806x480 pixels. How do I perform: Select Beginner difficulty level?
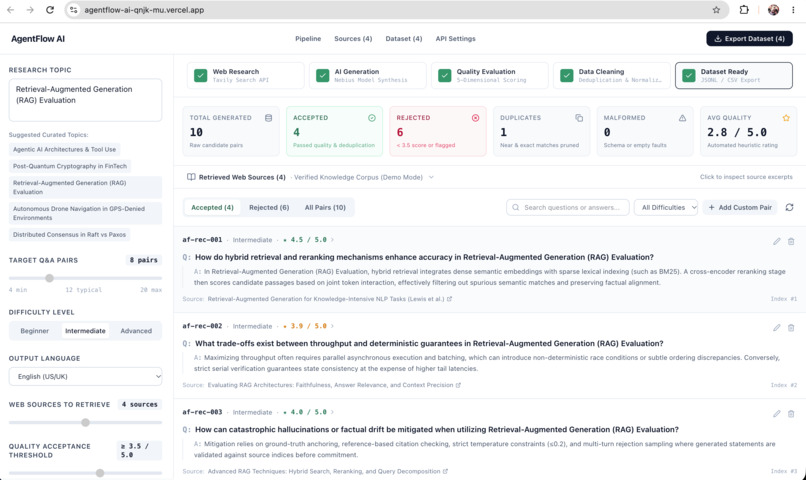tap(34, 331)
